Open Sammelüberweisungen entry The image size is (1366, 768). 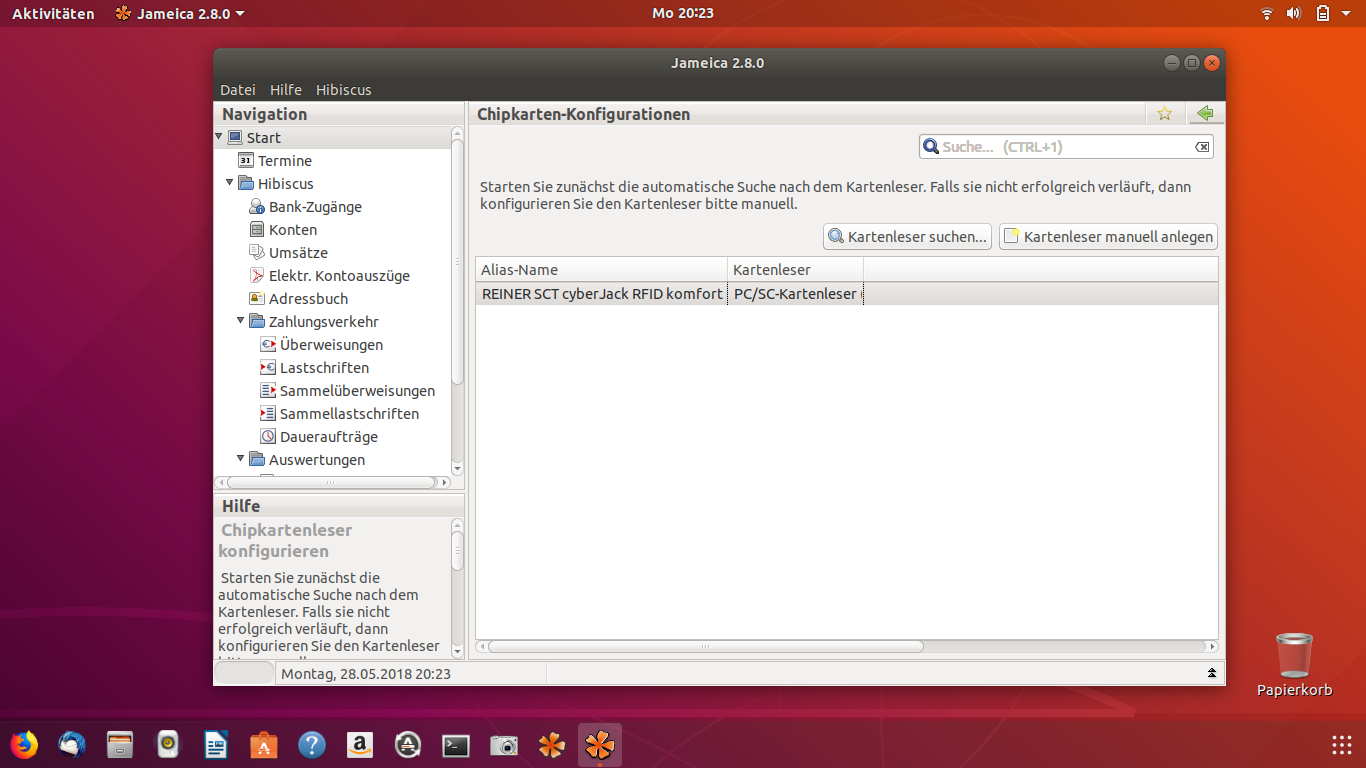pyautogui.click(x=347, y=391)
